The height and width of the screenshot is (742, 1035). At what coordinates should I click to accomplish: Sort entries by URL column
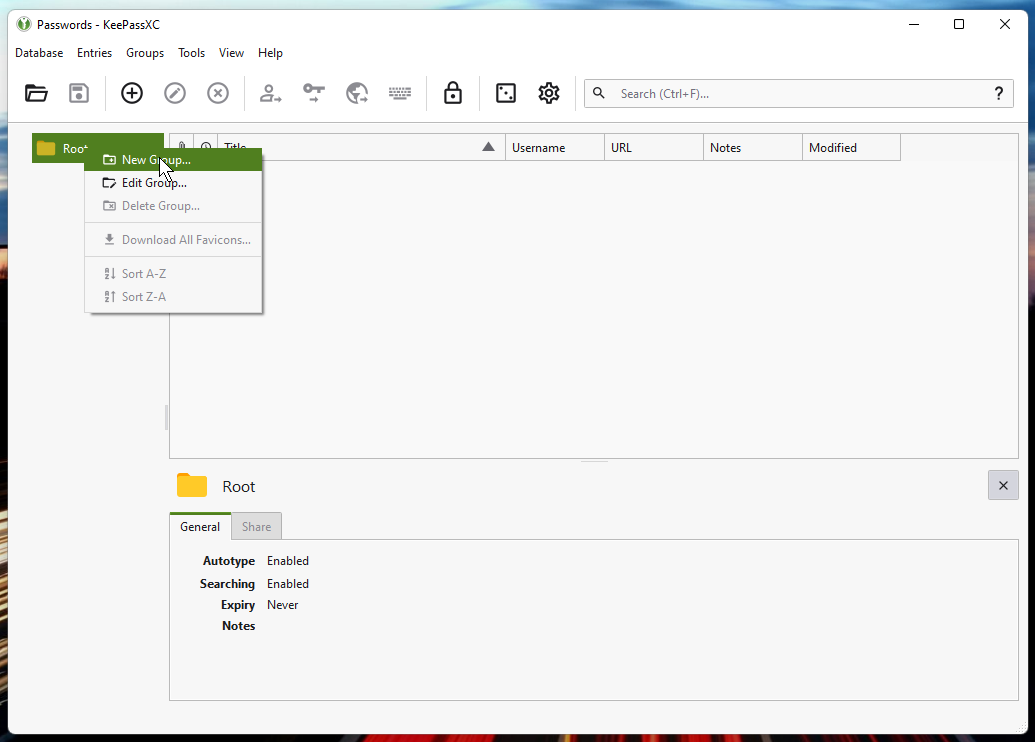pyautogui.click(x=654, y=148)
